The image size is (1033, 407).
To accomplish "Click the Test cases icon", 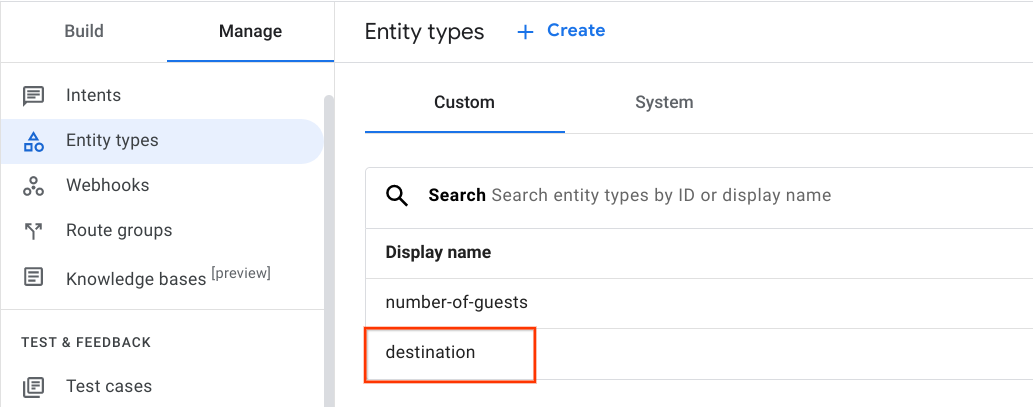I will tap(34, 386).
